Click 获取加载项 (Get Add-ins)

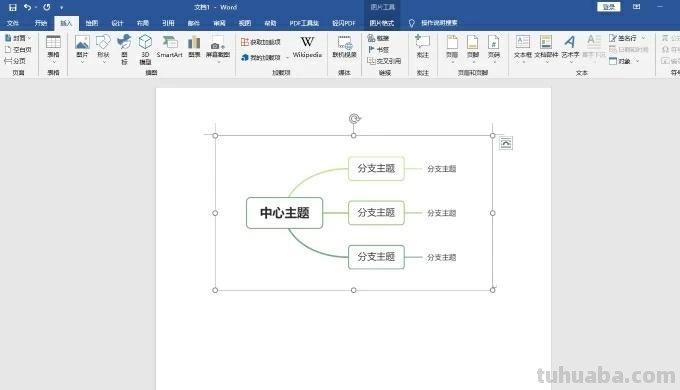(261, 42)
